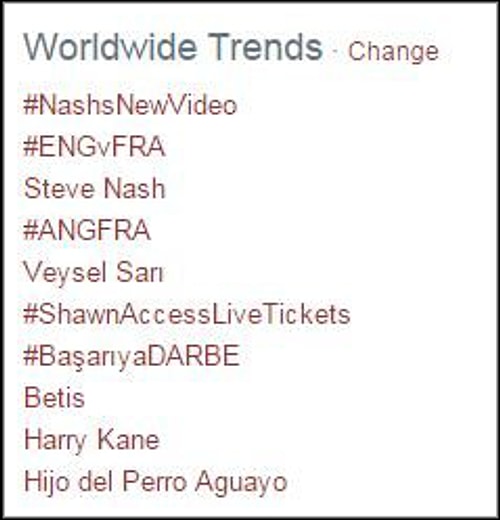This screenshot has width=500, height=520.
Task: Select the Steve Nash trending topic
Action: (95, 189)
